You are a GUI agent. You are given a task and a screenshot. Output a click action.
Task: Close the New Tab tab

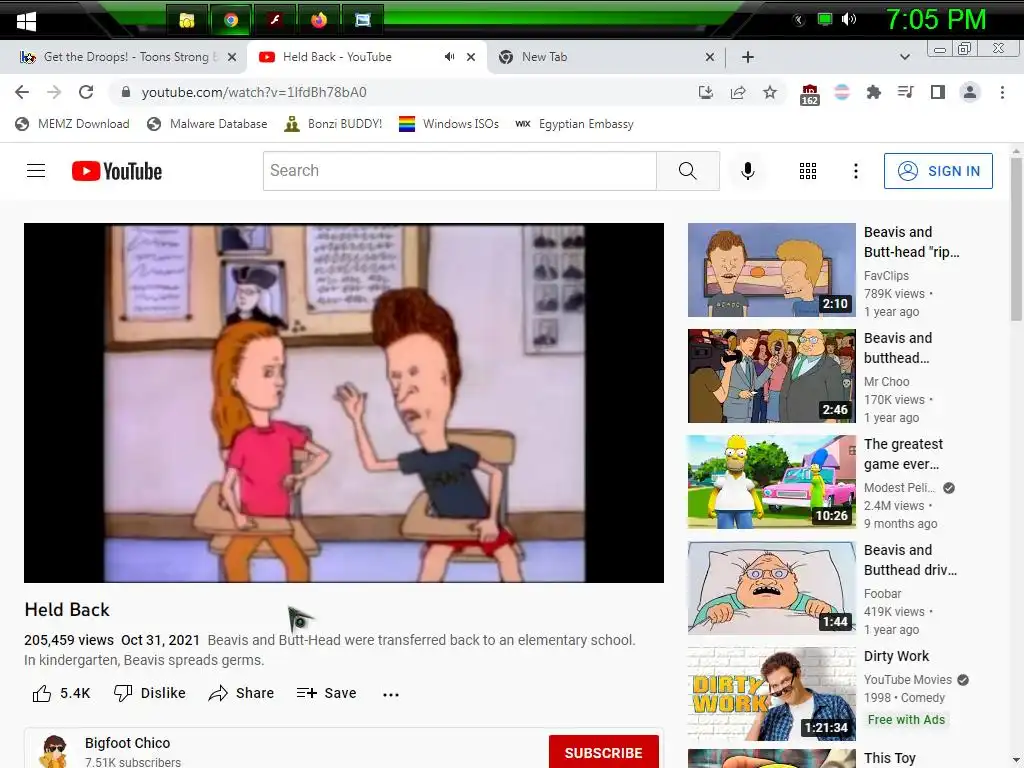(710, 57)
